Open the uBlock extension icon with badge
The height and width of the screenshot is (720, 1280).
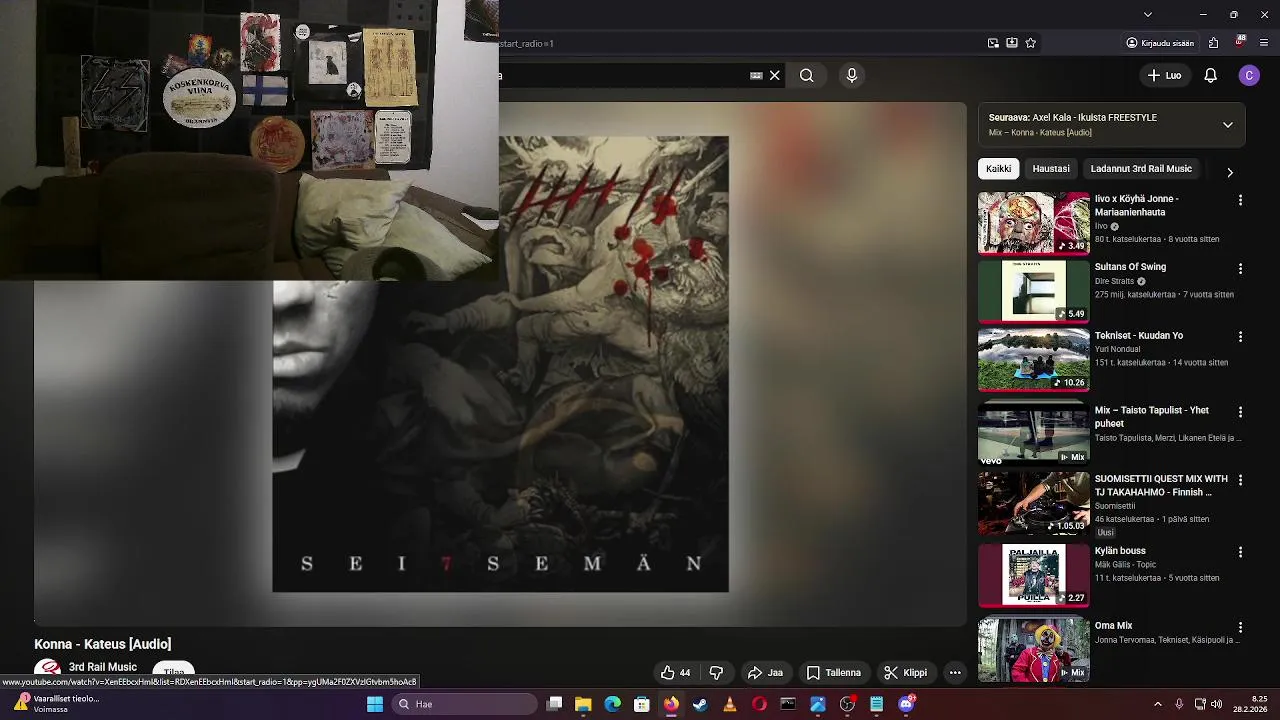point(1240,42)
